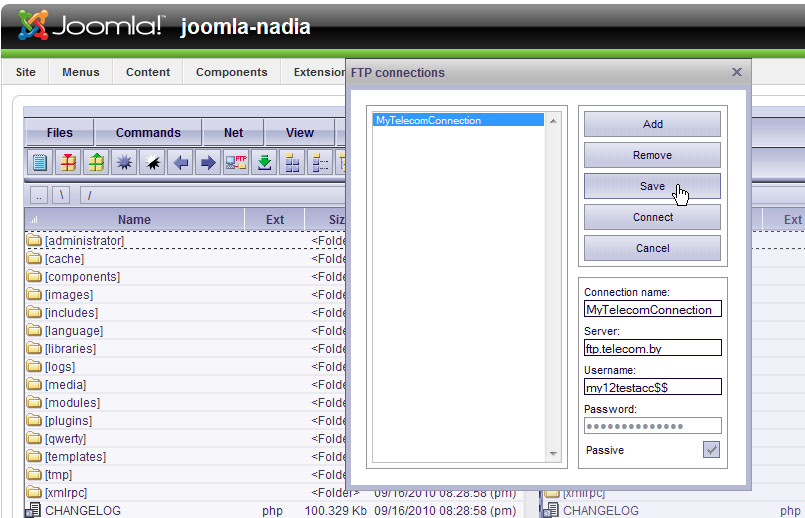Screen dimensions: 805x518
Task: Click the connections list scrollbar up arrow
Action: tap(553, 121)
